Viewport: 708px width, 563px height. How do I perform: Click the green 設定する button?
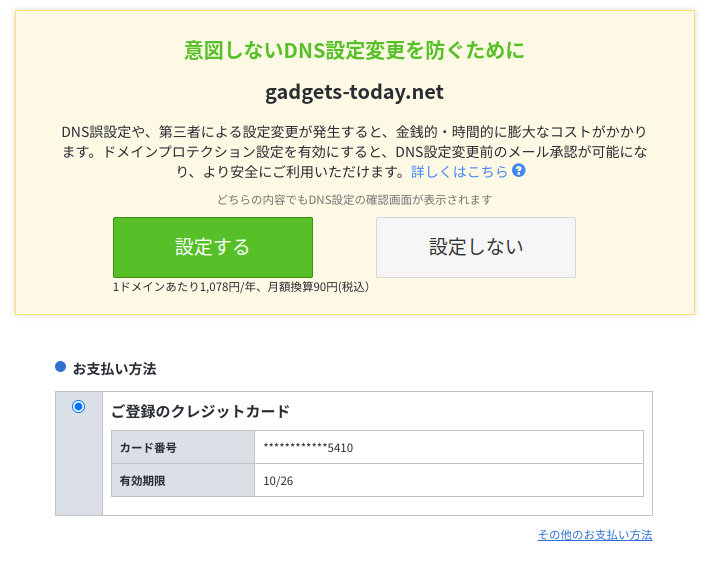pyautogui.click(x=213, y=247)
